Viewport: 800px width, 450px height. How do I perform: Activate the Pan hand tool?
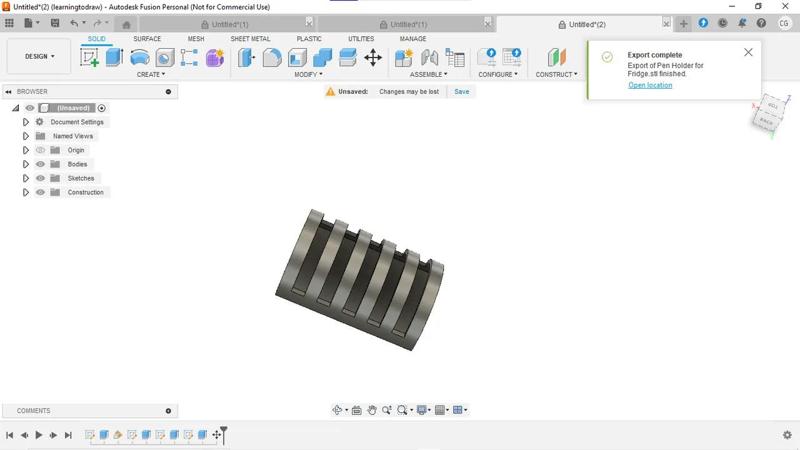372,410
